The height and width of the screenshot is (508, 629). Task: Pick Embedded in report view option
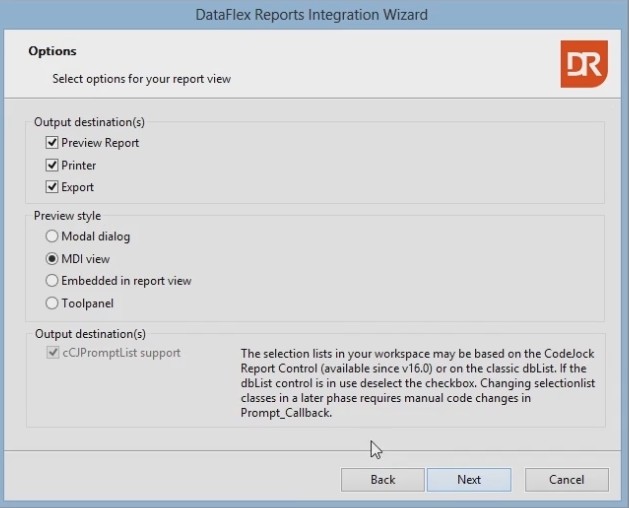pos(52,281)
